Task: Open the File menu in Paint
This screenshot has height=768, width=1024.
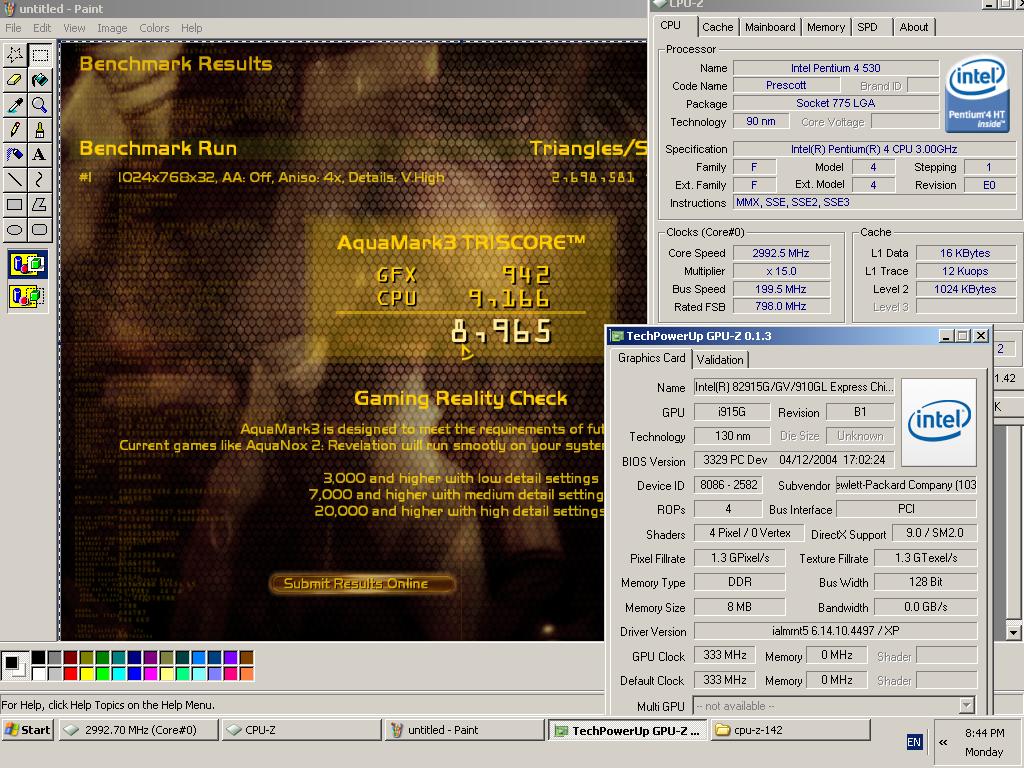Action: tap(13, 28)
